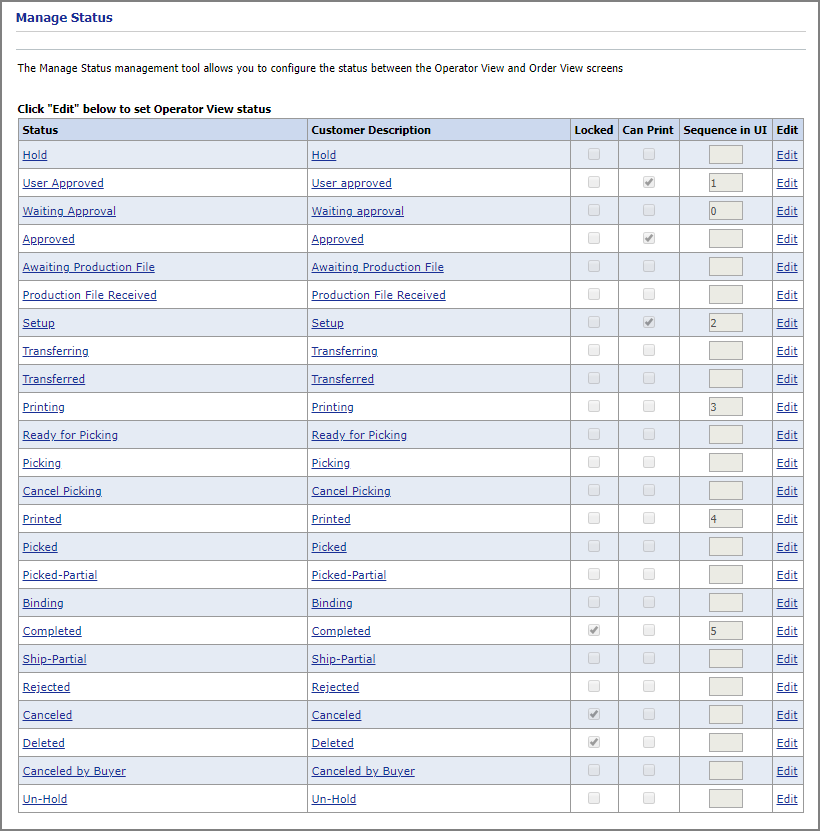Click the Manage Status page title
Screen dimensions: 820x831
[64, 17]
